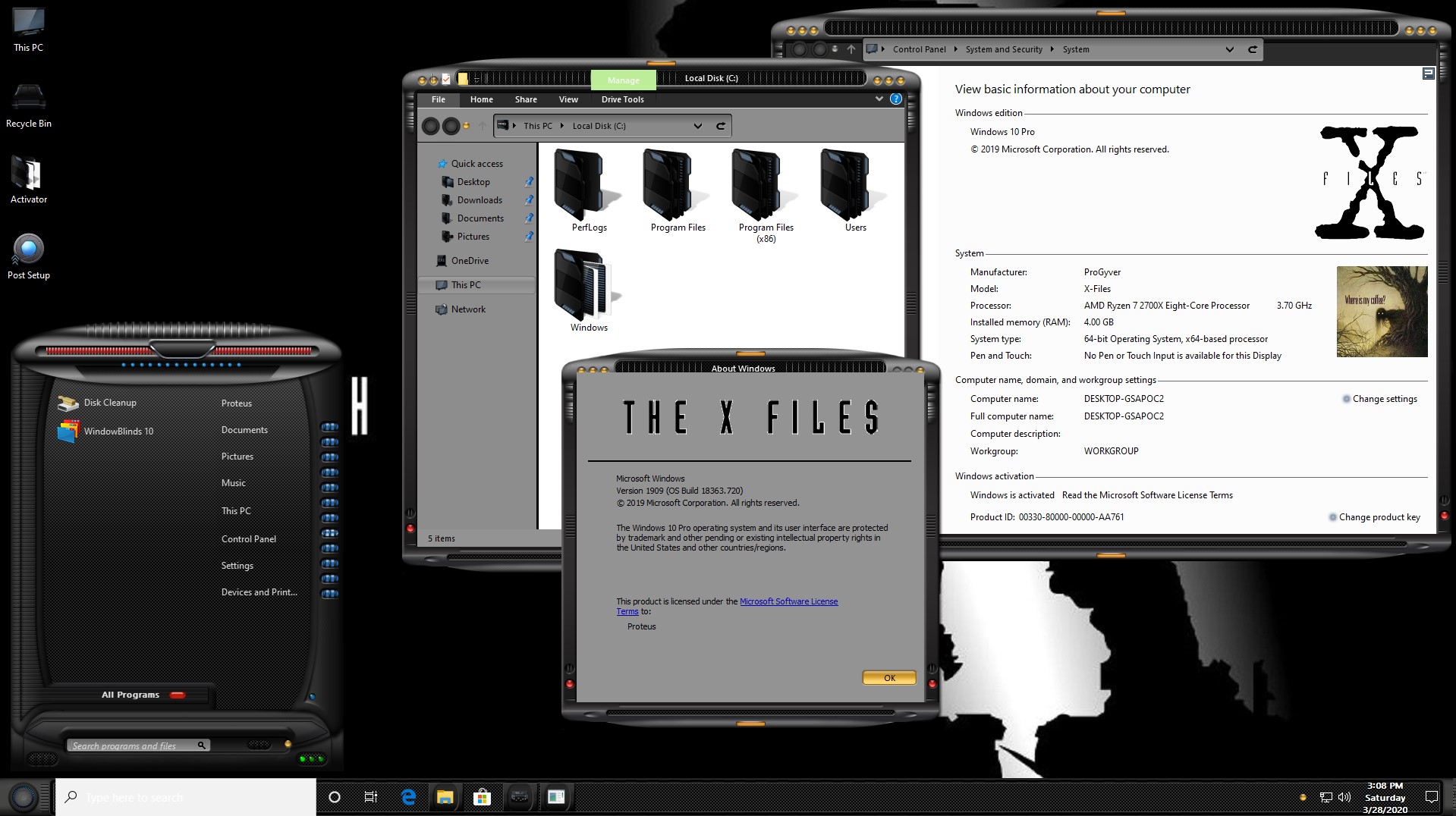The height and width of the screenshot is (816, 1456).
Task: Click the Start orb button
Action: [24, 797]
